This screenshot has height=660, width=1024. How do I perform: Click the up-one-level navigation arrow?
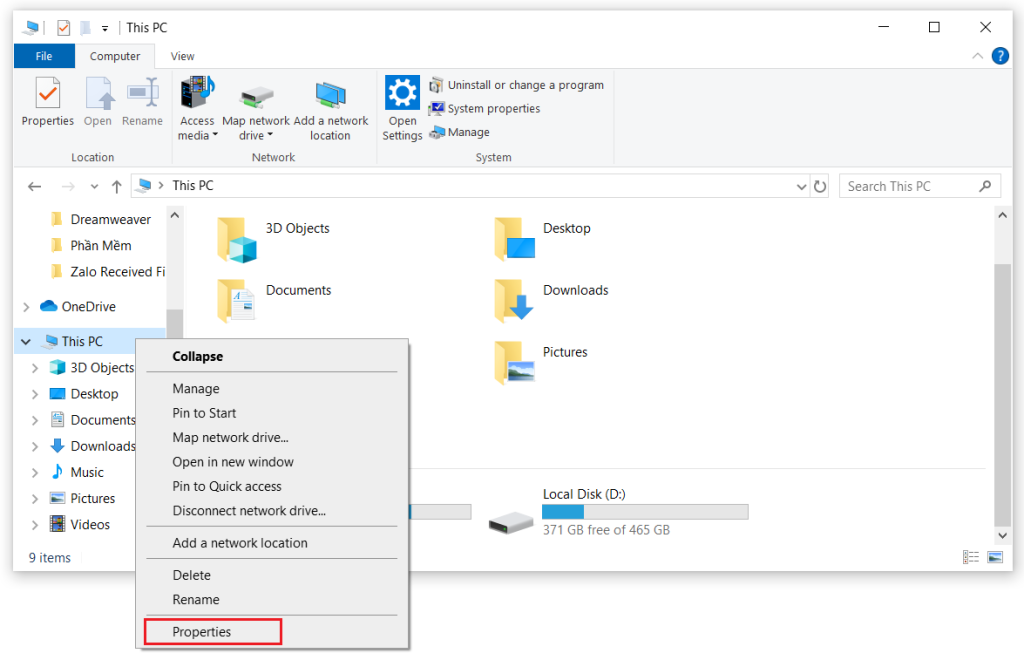[x=118, y=185]
